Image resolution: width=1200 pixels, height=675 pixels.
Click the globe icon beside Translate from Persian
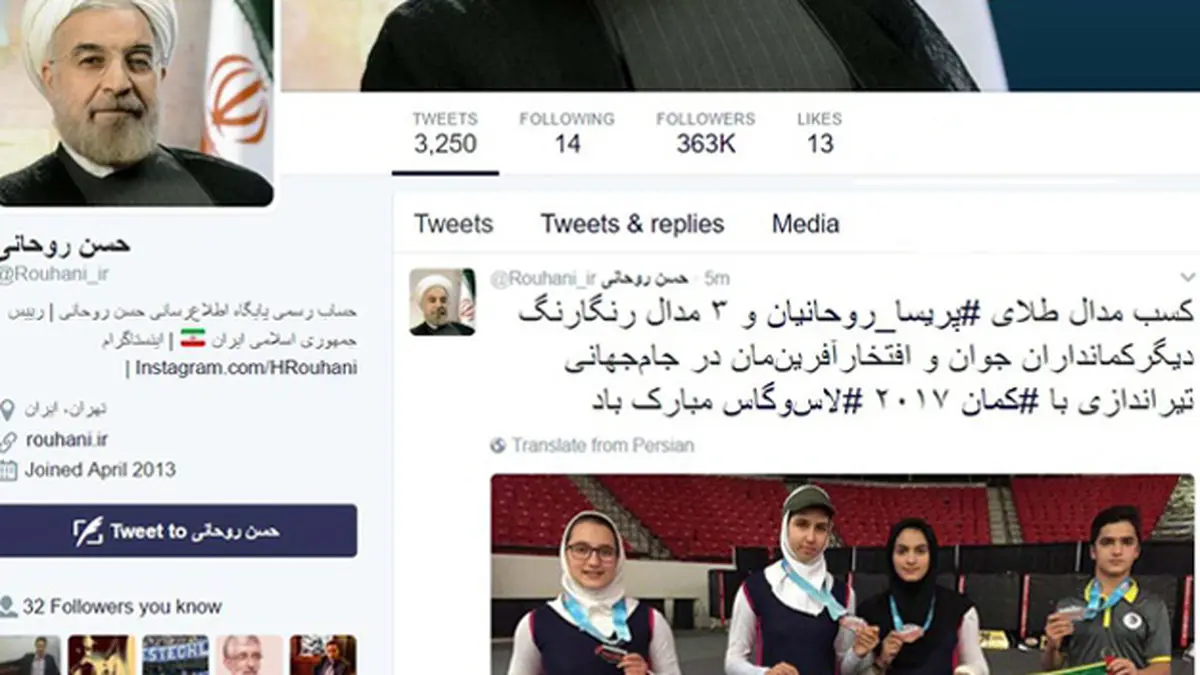(498, 446)
